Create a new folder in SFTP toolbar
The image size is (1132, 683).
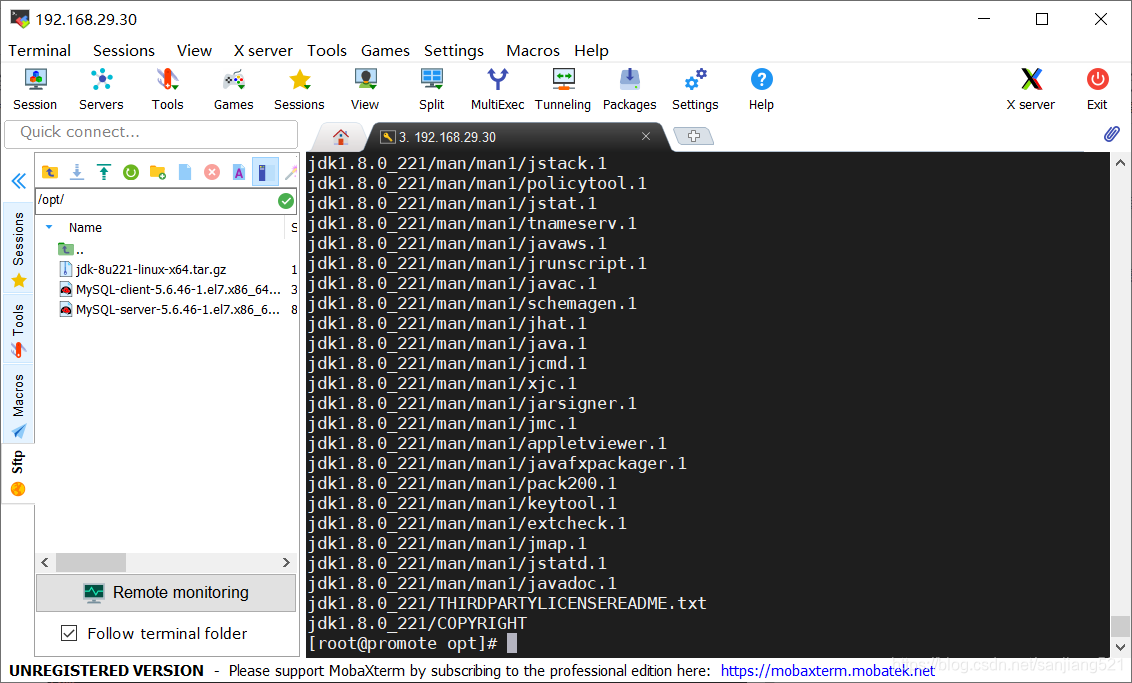click(x=157, y=172)
